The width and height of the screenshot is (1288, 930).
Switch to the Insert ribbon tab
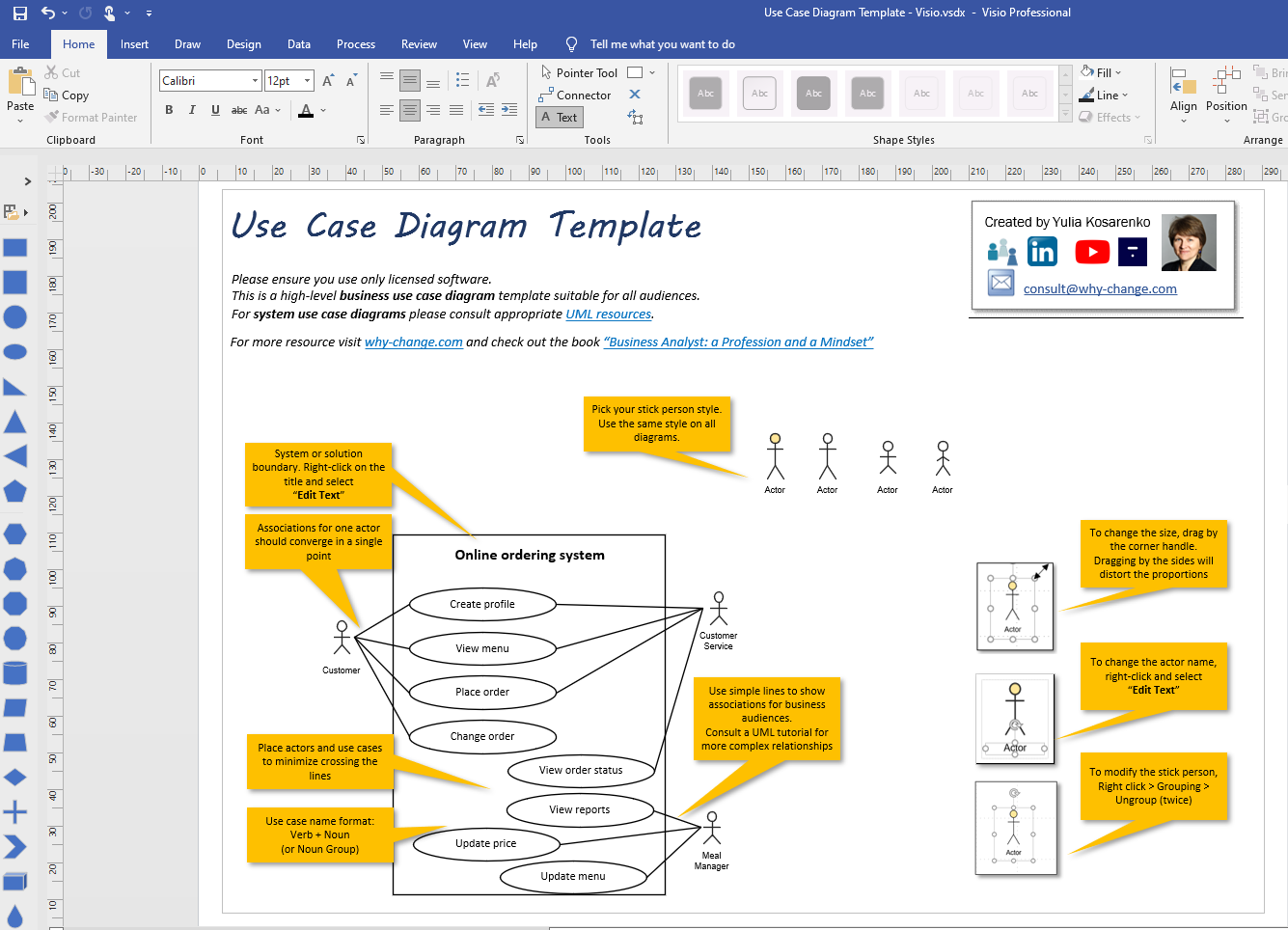[x=134, y=43]
